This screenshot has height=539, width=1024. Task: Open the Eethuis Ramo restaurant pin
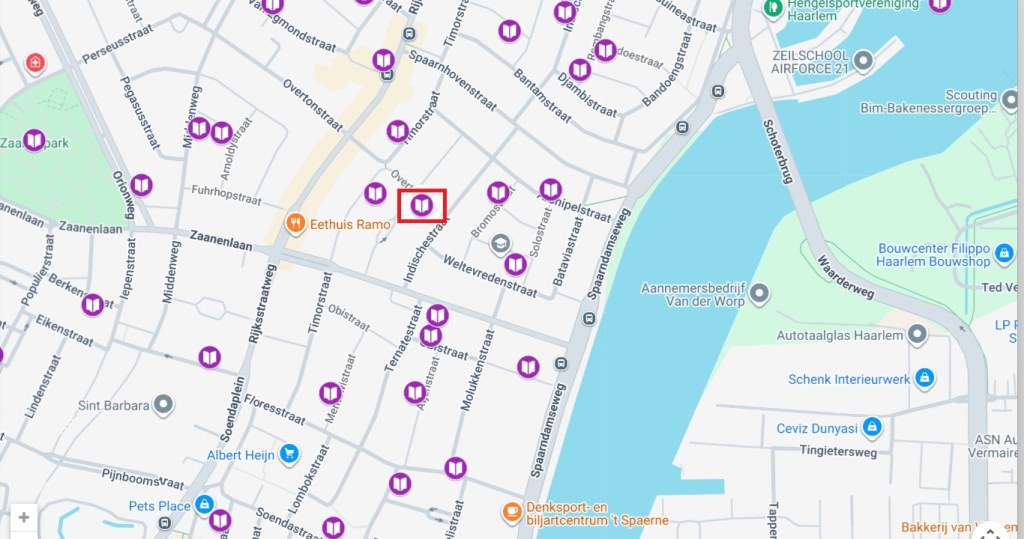coord(296,223)
